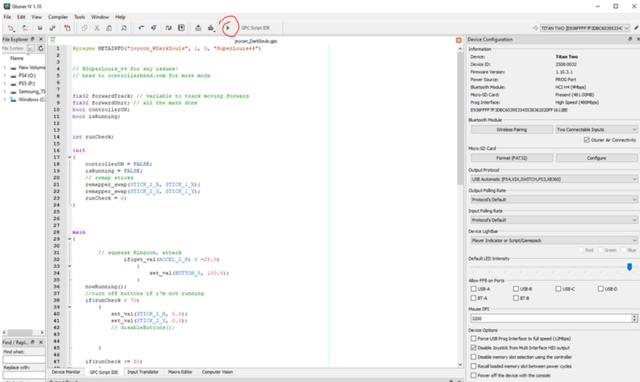Click the Save toolbar icon
This screenshot has width=640, height=382.
click(x=40, y=28)
